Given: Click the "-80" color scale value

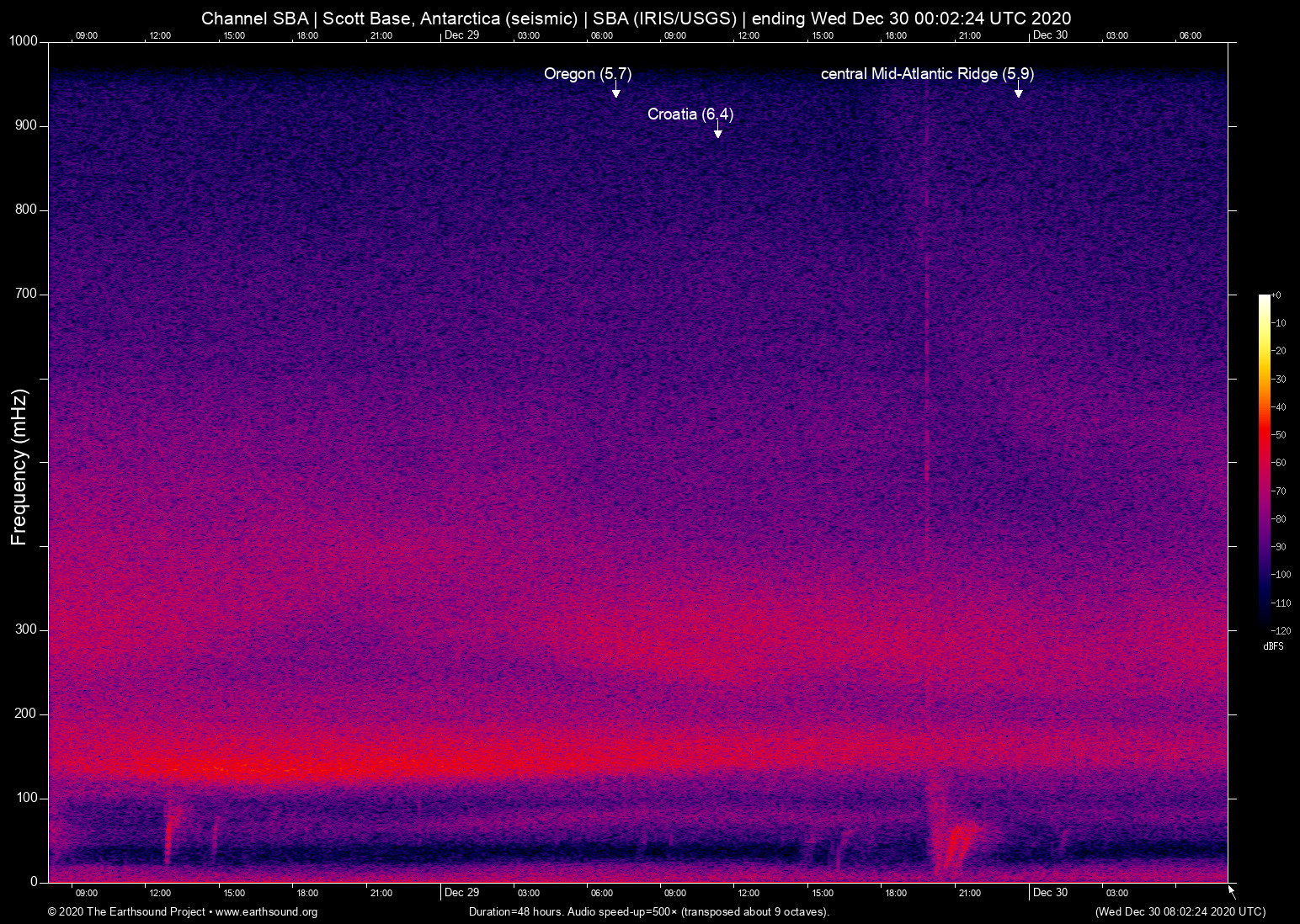Looking at the screenshot, I should (x=1279, y=519).
